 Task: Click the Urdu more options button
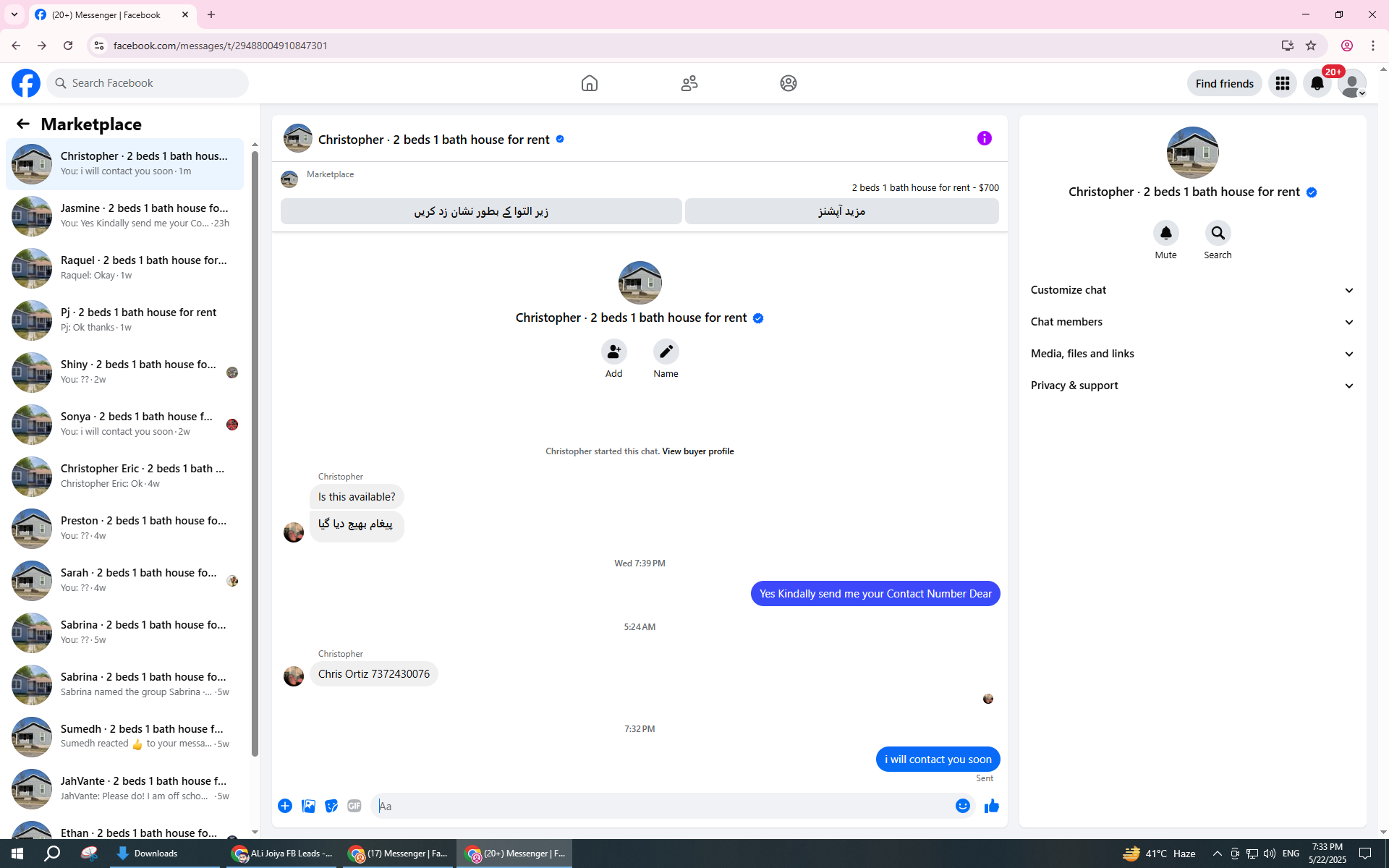[x=842, y=211]
